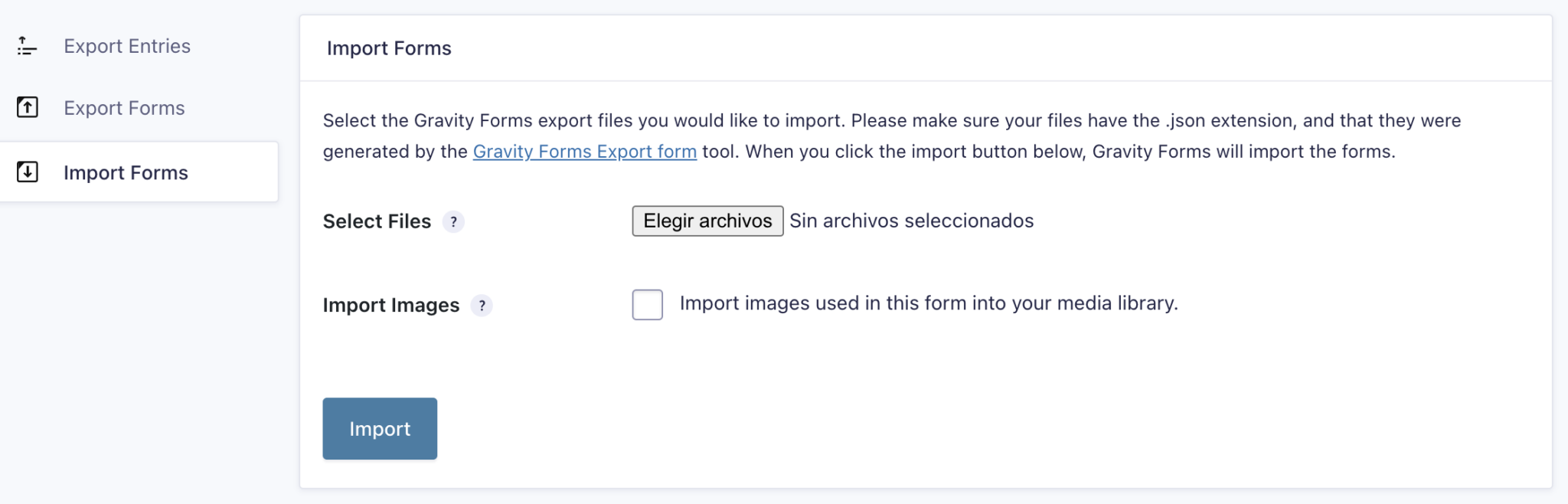Image resolution: width=1568 pixels, height=504 pixels.
Task: Check the box to import images into media library
Action: [647, 303]
